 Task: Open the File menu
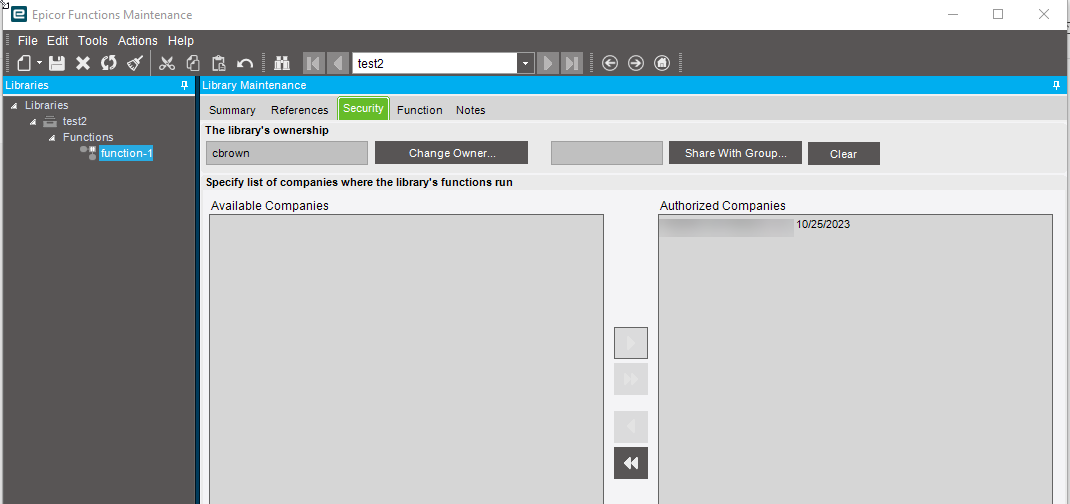click(x=27, y=41)
